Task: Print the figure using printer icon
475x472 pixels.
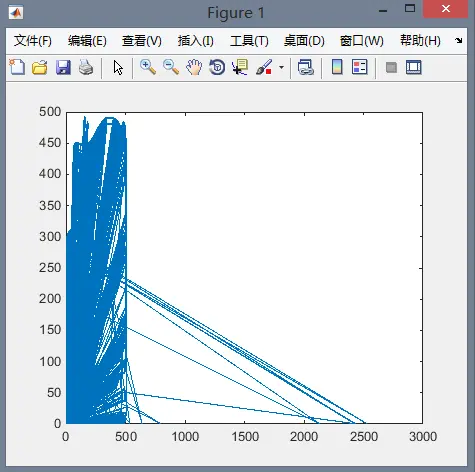Action: [86, 67]
